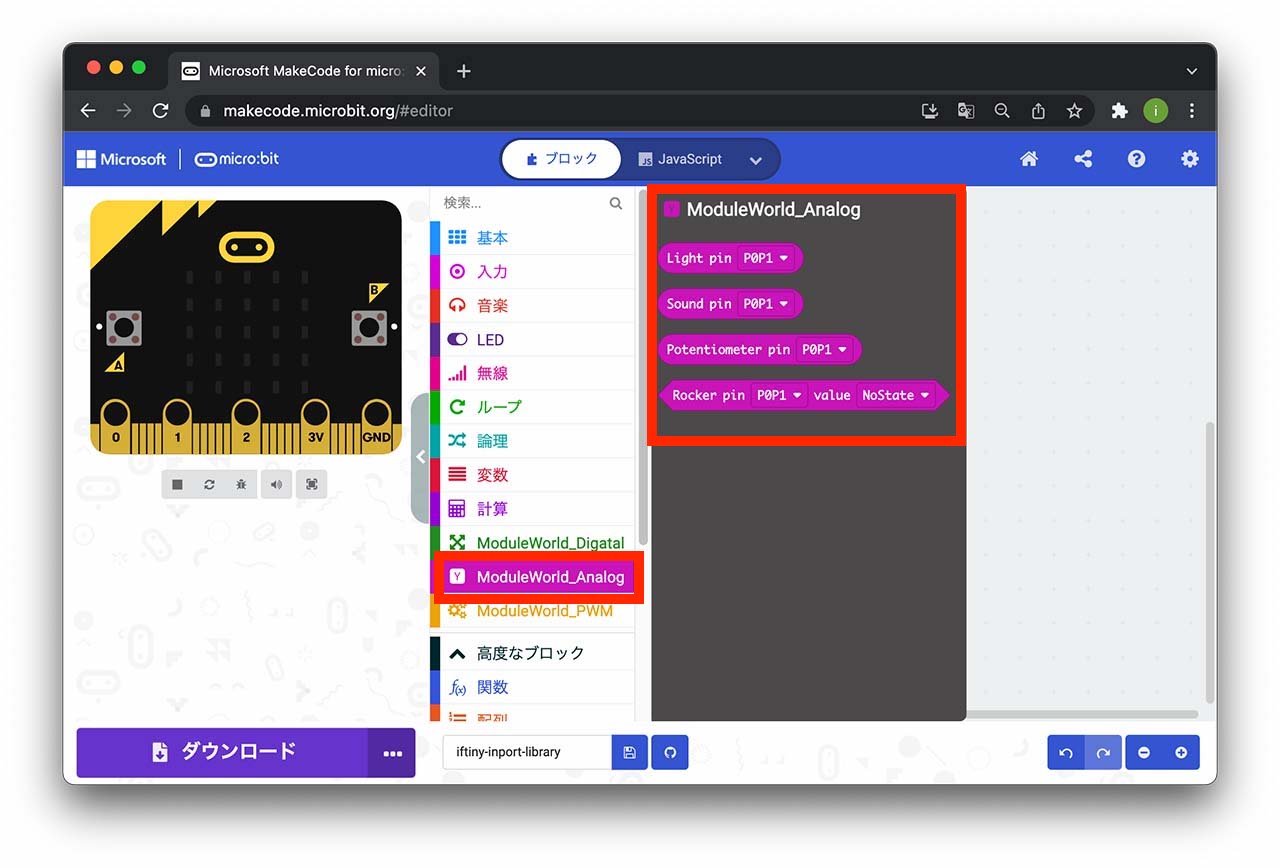This screenshot has width=1280, height=868.
Task: Share the project with the share icon
Action: click(1083, 159)
